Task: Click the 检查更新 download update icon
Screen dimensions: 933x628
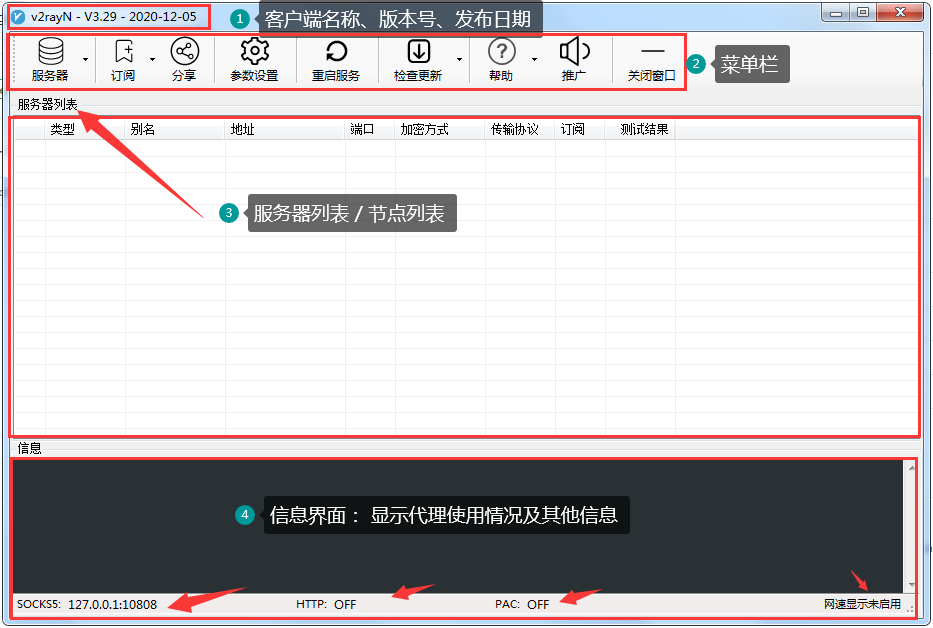Action: [x=418, y=52]
